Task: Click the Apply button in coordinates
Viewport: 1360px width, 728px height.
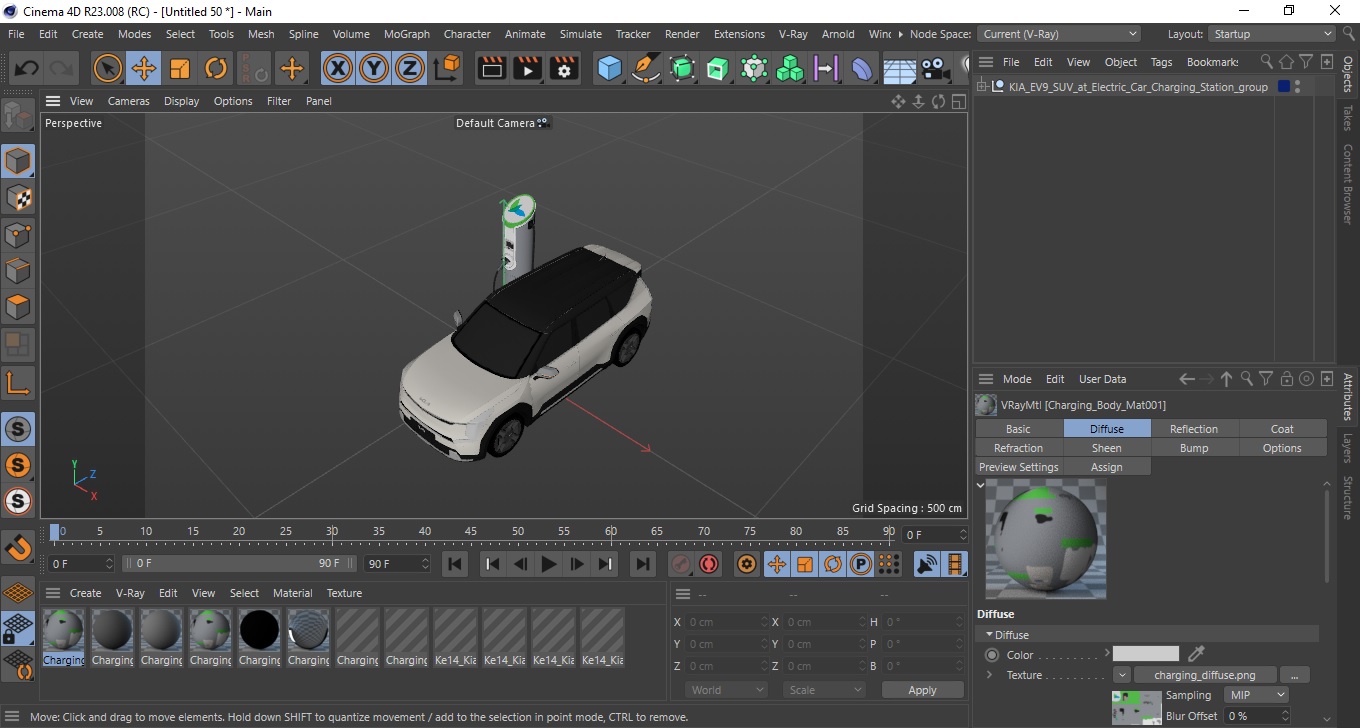Action: tap(922, 690)
